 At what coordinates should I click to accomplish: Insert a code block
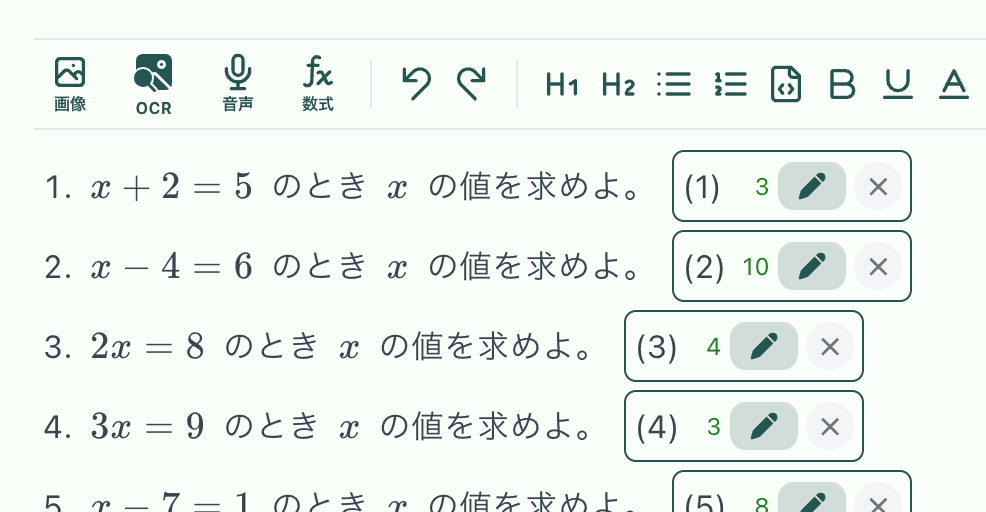pos(786,85)
